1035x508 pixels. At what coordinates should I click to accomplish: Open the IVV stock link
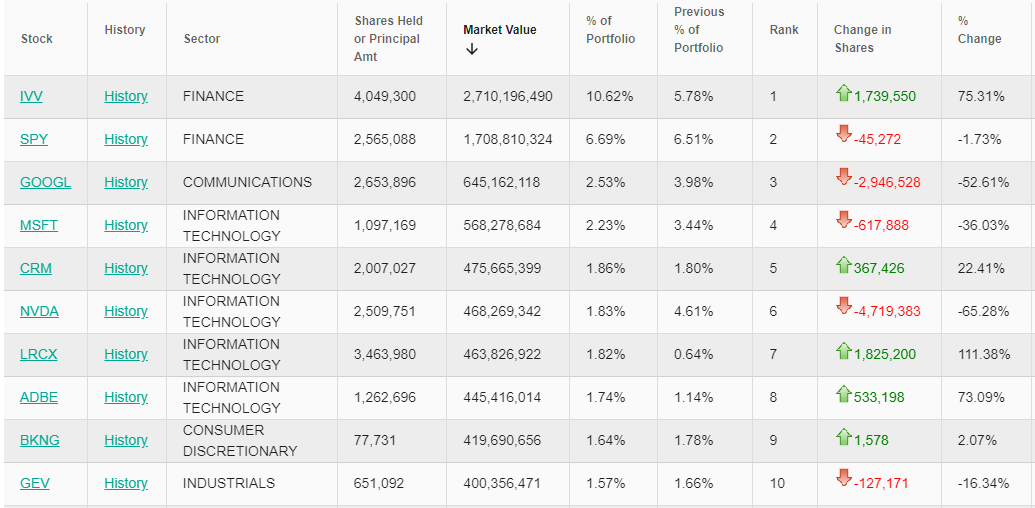point(31,96)
